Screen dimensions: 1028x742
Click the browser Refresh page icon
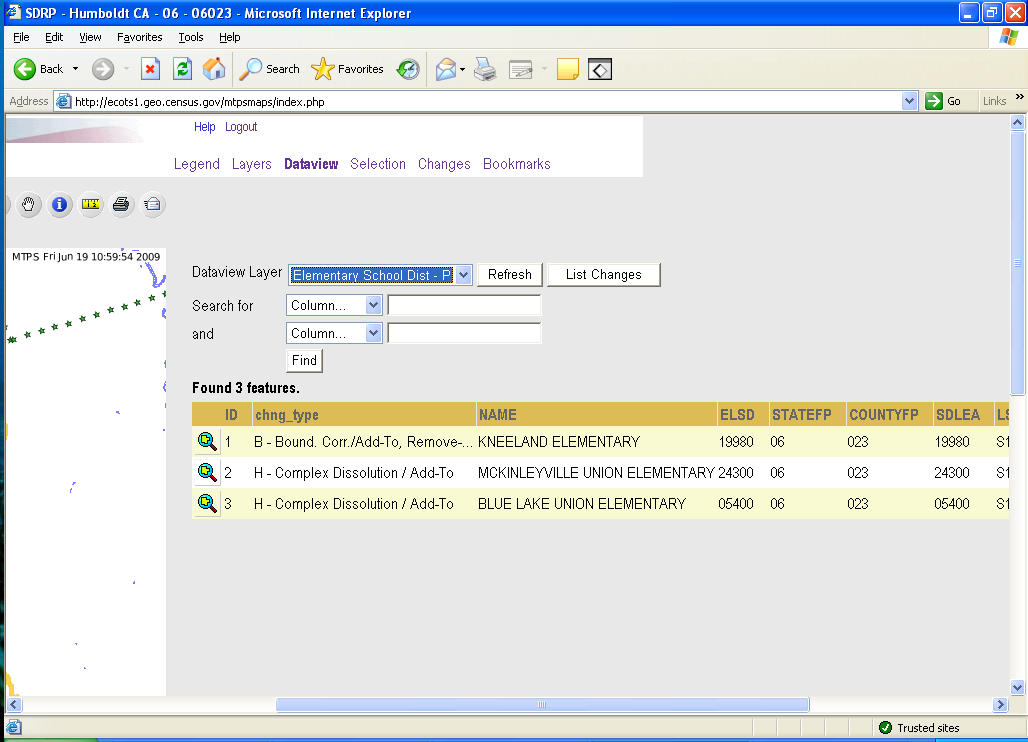[x=182, y=69]
